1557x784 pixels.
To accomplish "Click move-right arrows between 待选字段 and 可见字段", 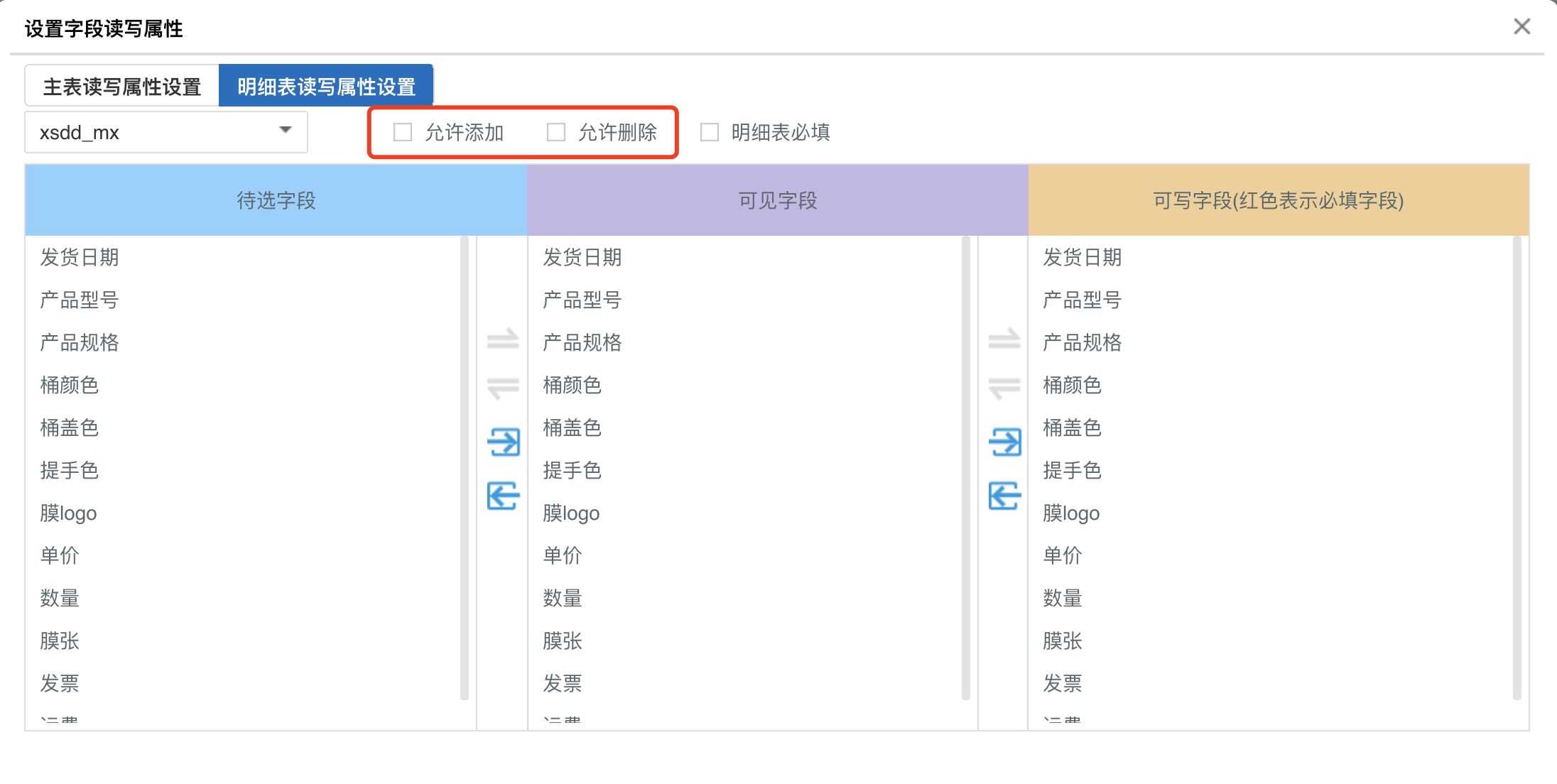I will click(x=502, y=339).
